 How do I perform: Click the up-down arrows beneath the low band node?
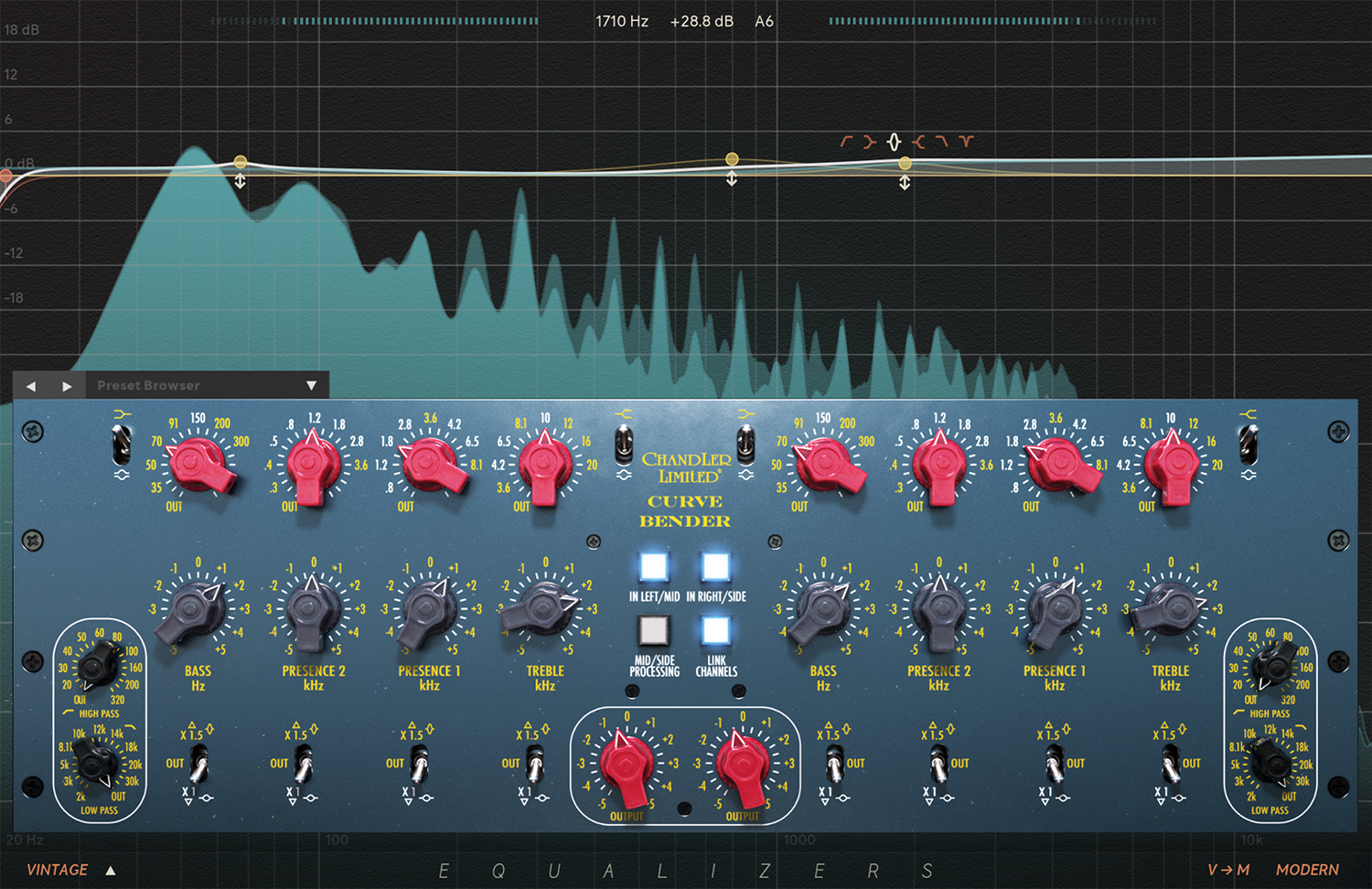click(x=240, y=182)
